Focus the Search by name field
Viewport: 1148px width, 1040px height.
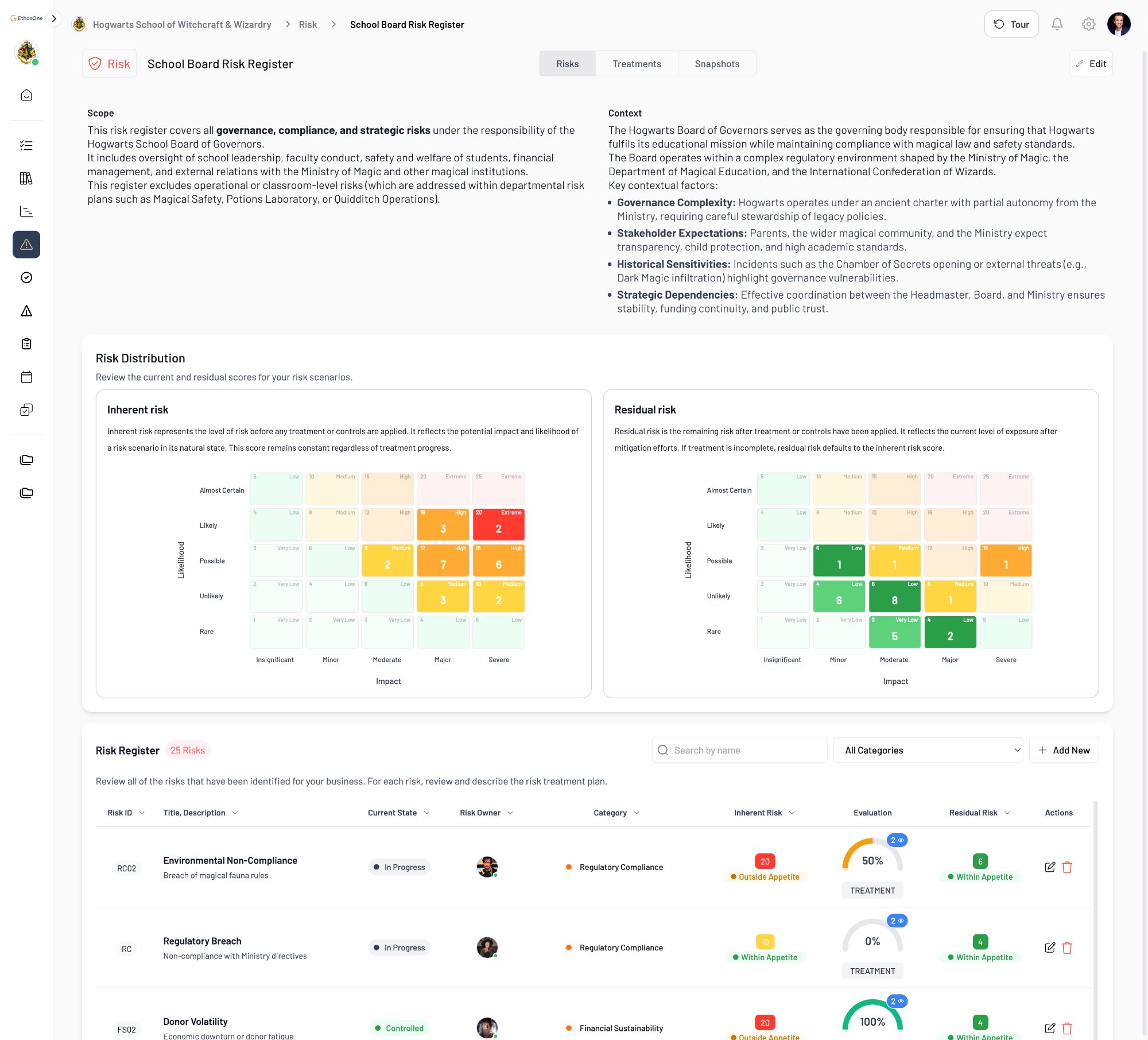tap(739, 750)
